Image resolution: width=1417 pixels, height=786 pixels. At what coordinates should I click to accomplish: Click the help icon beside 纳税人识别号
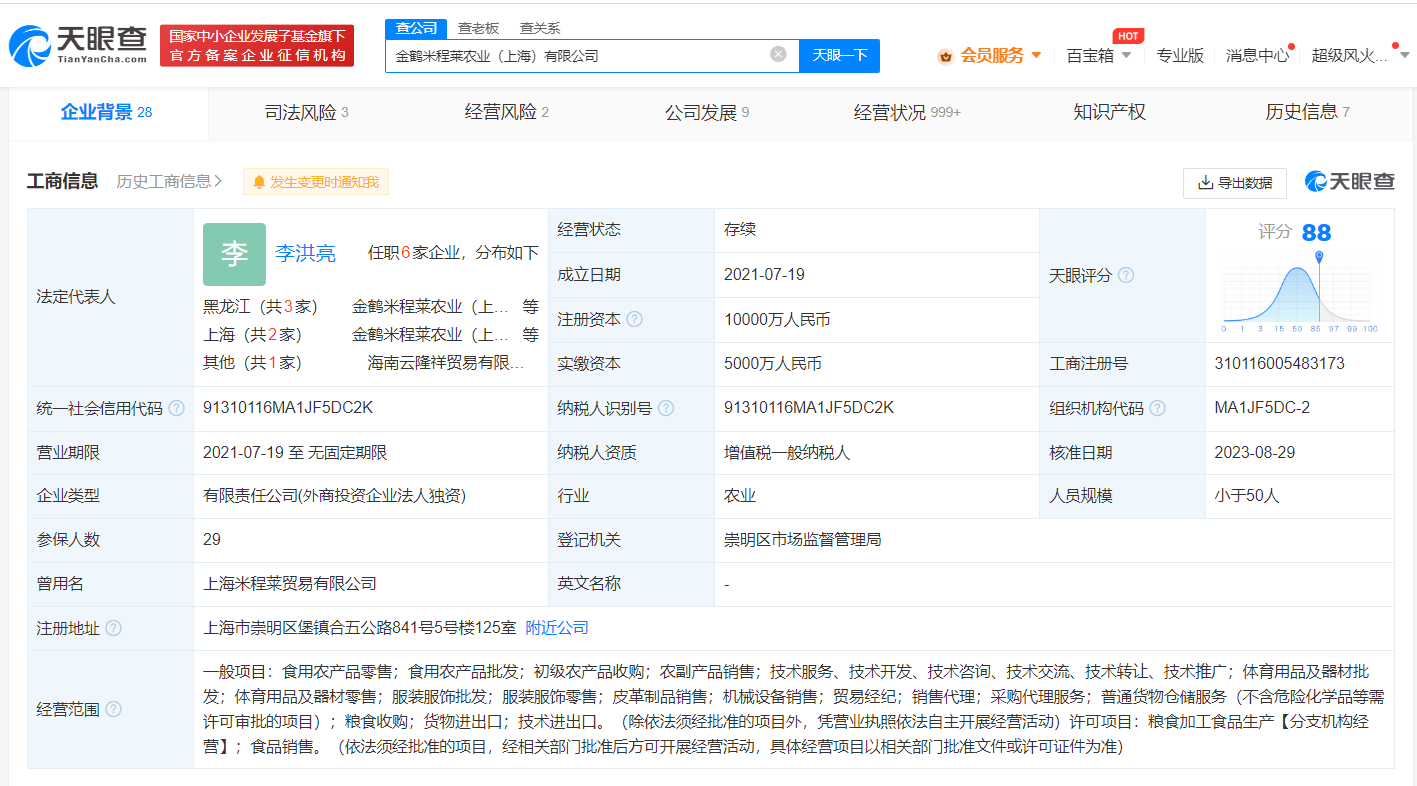tap(666, 408)
